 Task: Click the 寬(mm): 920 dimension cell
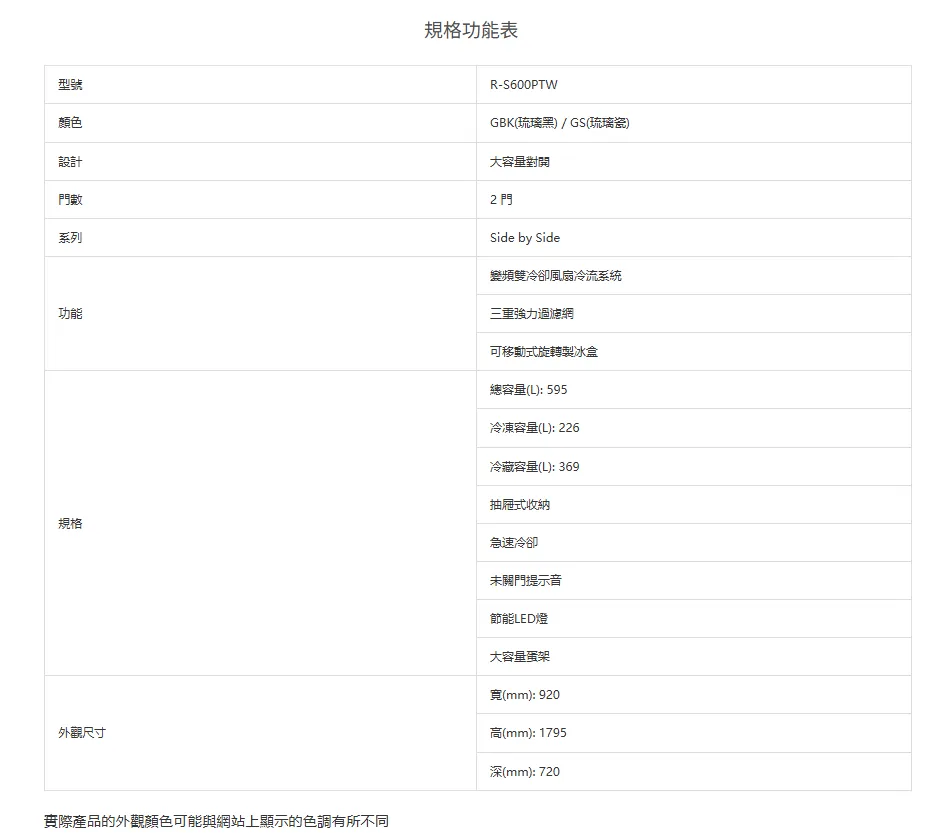(x=524, y=694)
